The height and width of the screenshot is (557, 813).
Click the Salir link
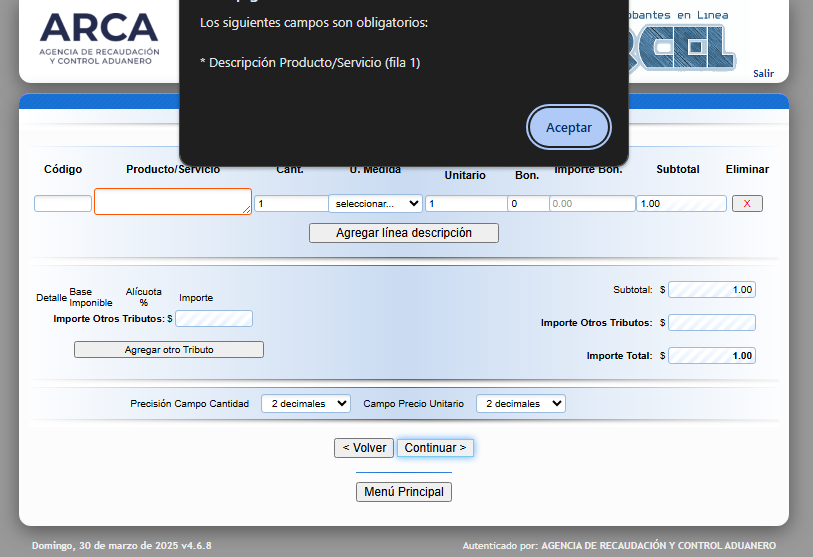pyautogui.click(x=763, y=73)
